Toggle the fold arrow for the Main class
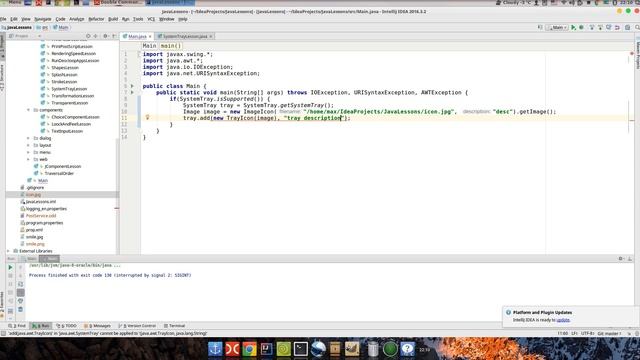 point(132,86)
